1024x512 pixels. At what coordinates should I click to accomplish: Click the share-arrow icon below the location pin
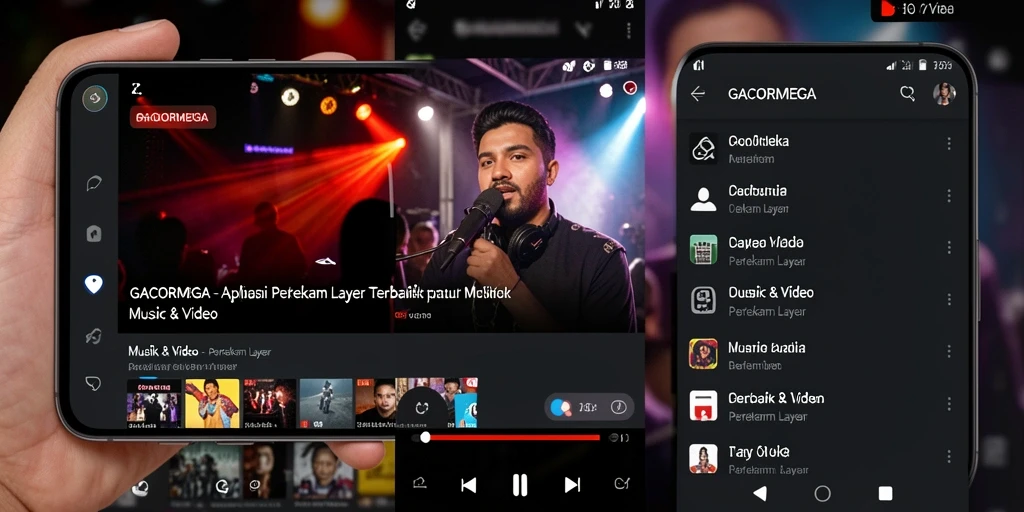click(93, 336)
